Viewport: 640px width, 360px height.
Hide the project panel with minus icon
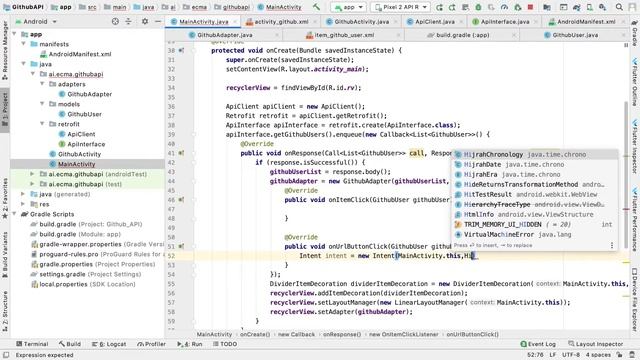(x=158, y=21)
